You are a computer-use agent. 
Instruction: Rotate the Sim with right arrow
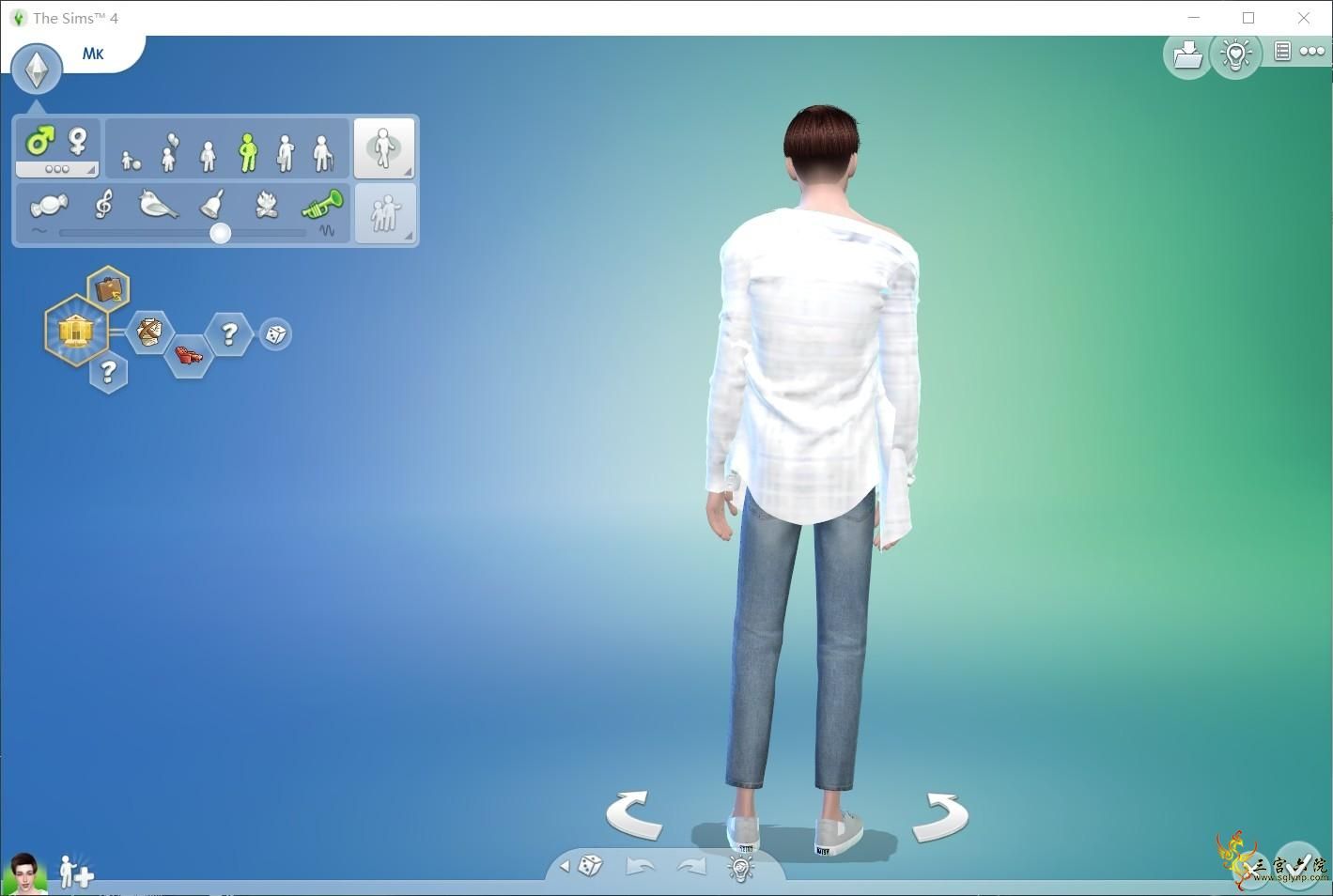[939, 816]
